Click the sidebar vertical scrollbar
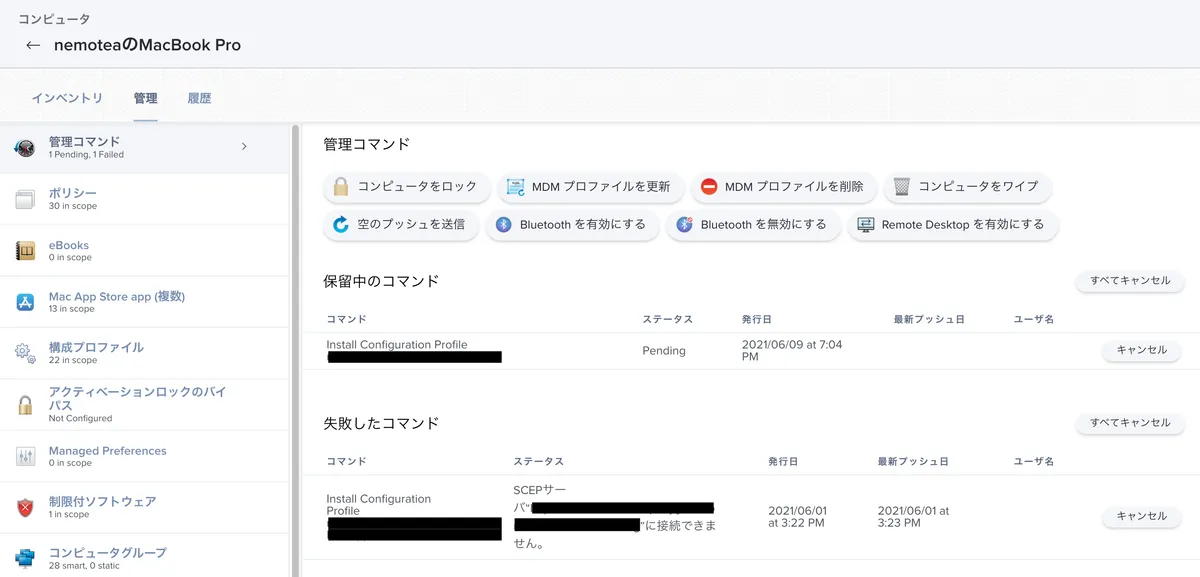Screen dimensions: 1200x577 [294, 350]
